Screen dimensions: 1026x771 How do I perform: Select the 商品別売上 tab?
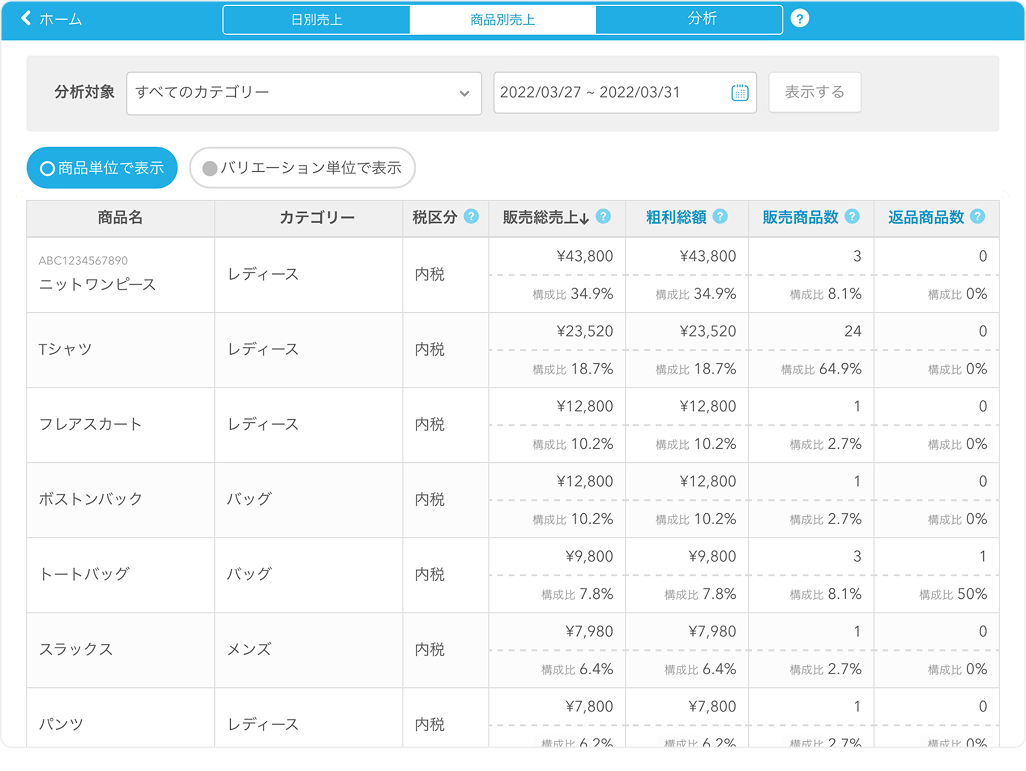tap(502, 20)
